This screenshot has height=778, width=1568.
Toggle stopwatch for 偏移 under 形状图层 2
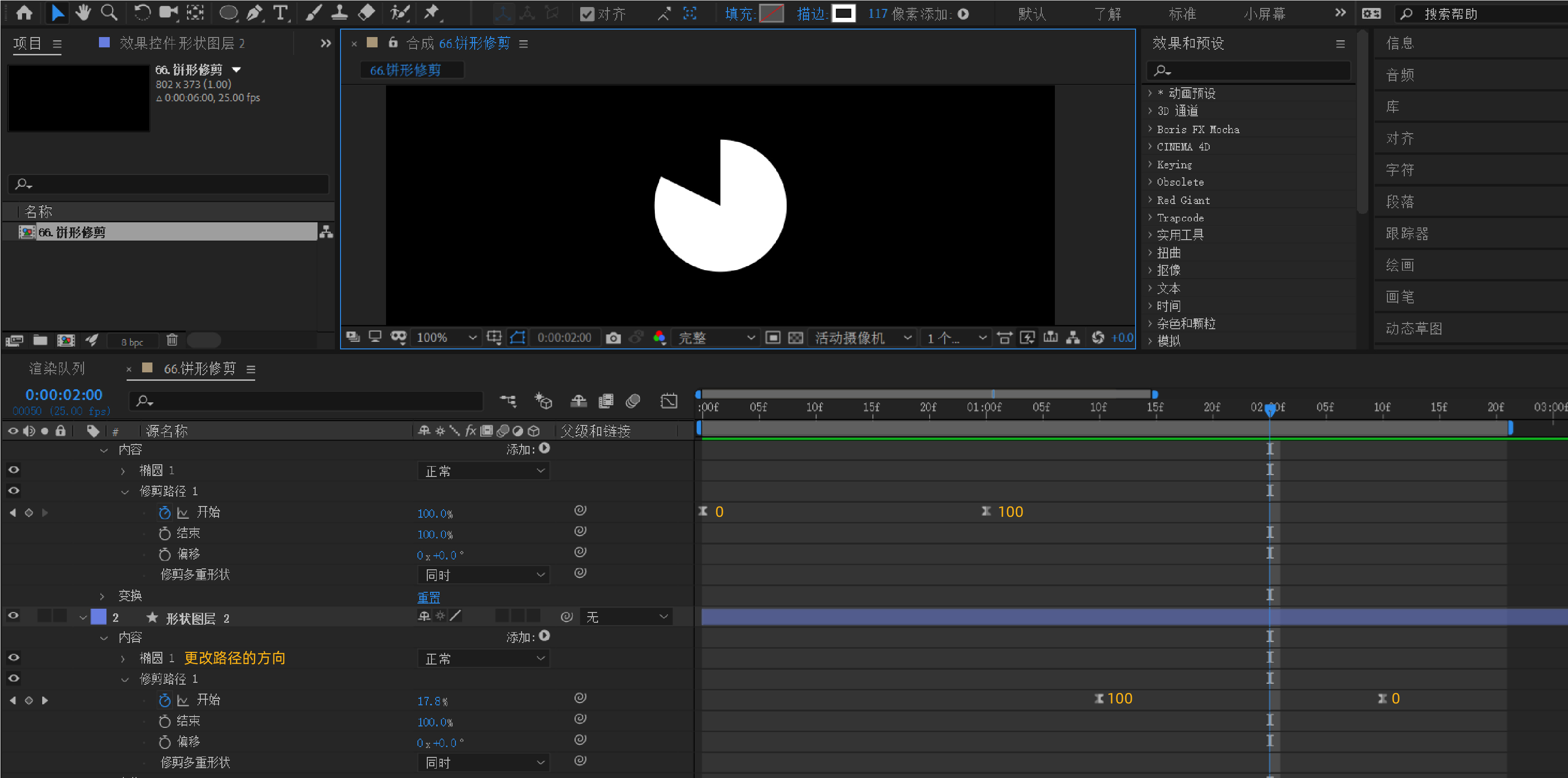tap(164, 742)
